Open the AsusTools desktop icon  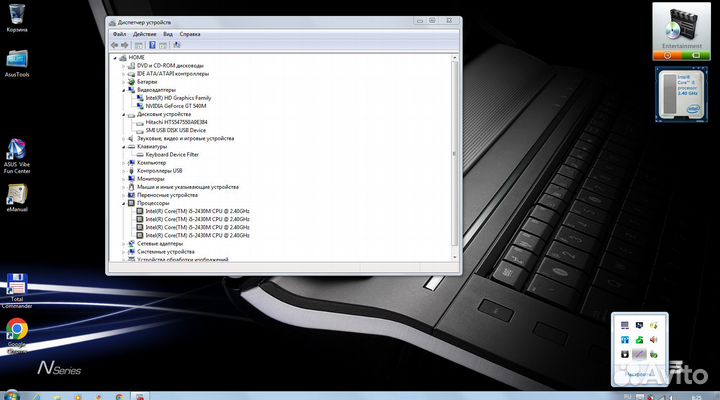[17, 64]
